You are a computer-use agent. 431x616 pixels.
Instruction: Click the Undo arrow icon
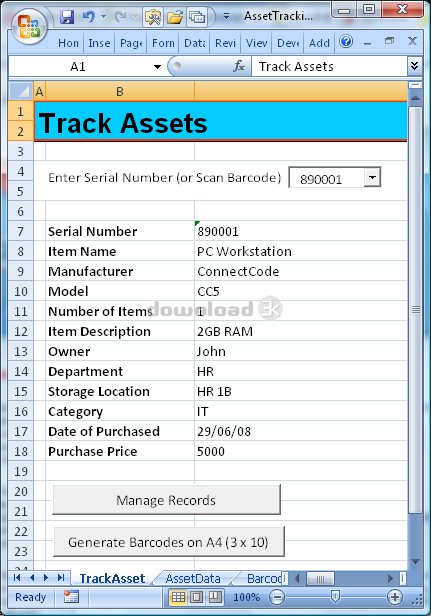tap(89, 16)
